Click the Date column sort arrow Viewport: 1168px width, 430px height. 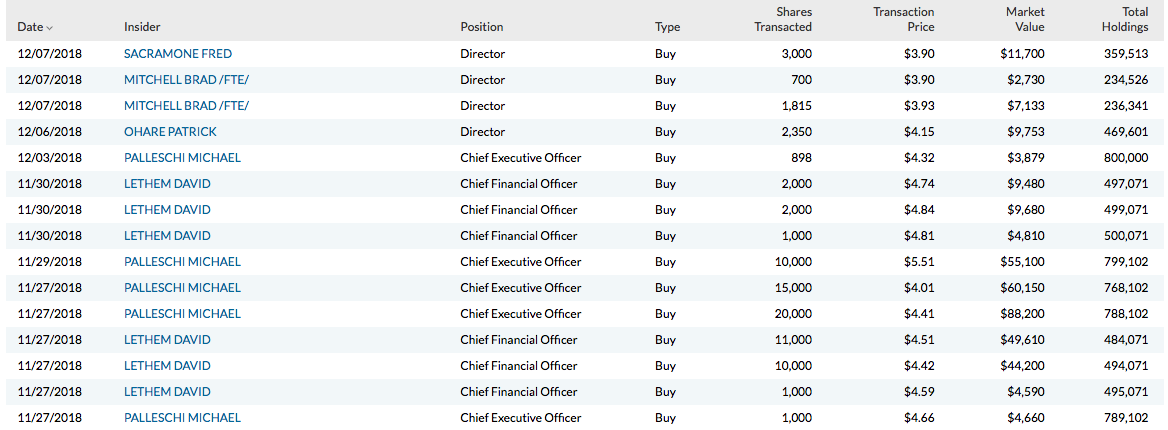point(50,28)
